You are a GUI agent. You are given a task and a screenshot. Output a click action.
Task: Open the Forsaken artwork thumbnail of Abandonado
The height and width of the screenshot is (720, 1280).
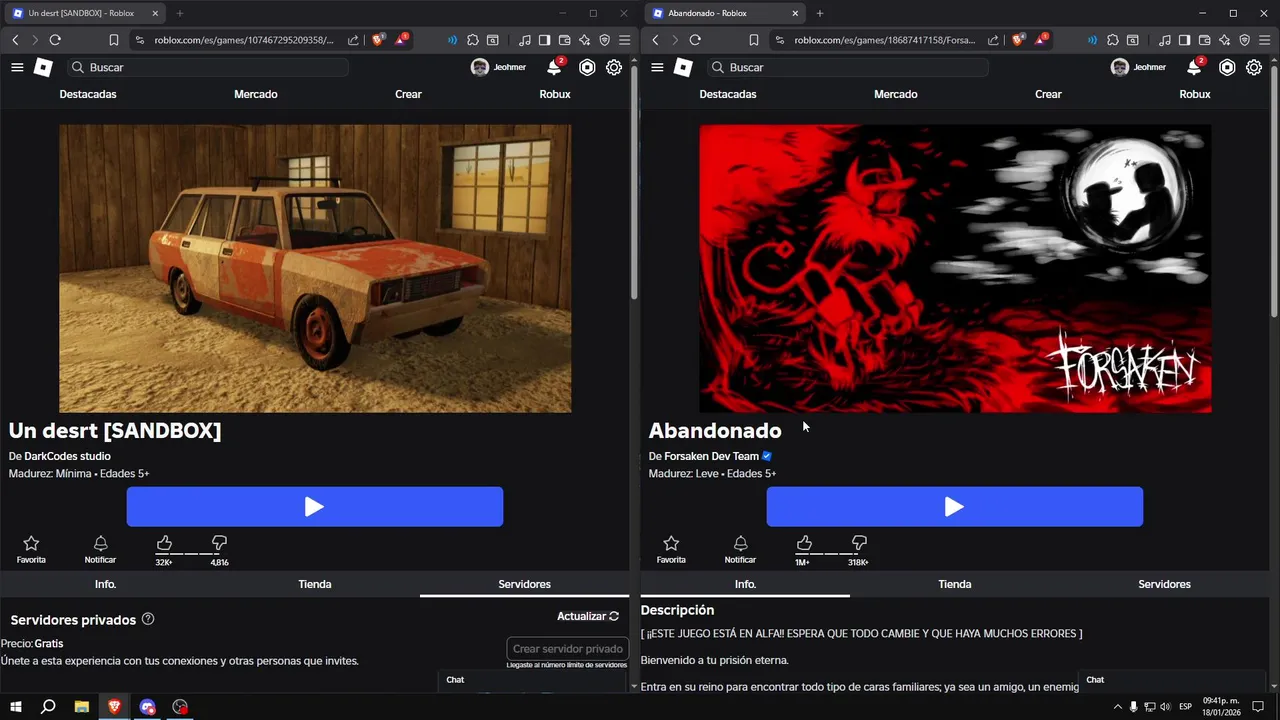coord(955,268)
